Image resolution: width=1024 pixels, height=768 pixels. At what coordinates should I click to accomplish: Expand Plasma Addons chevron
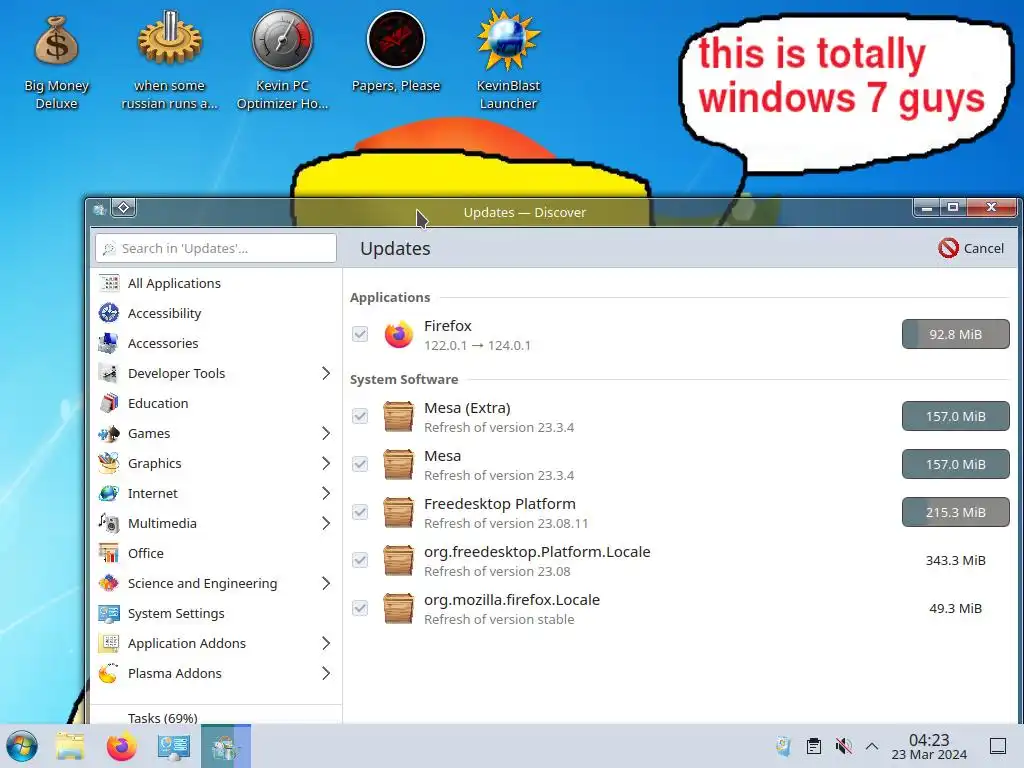tap(326, 674)
